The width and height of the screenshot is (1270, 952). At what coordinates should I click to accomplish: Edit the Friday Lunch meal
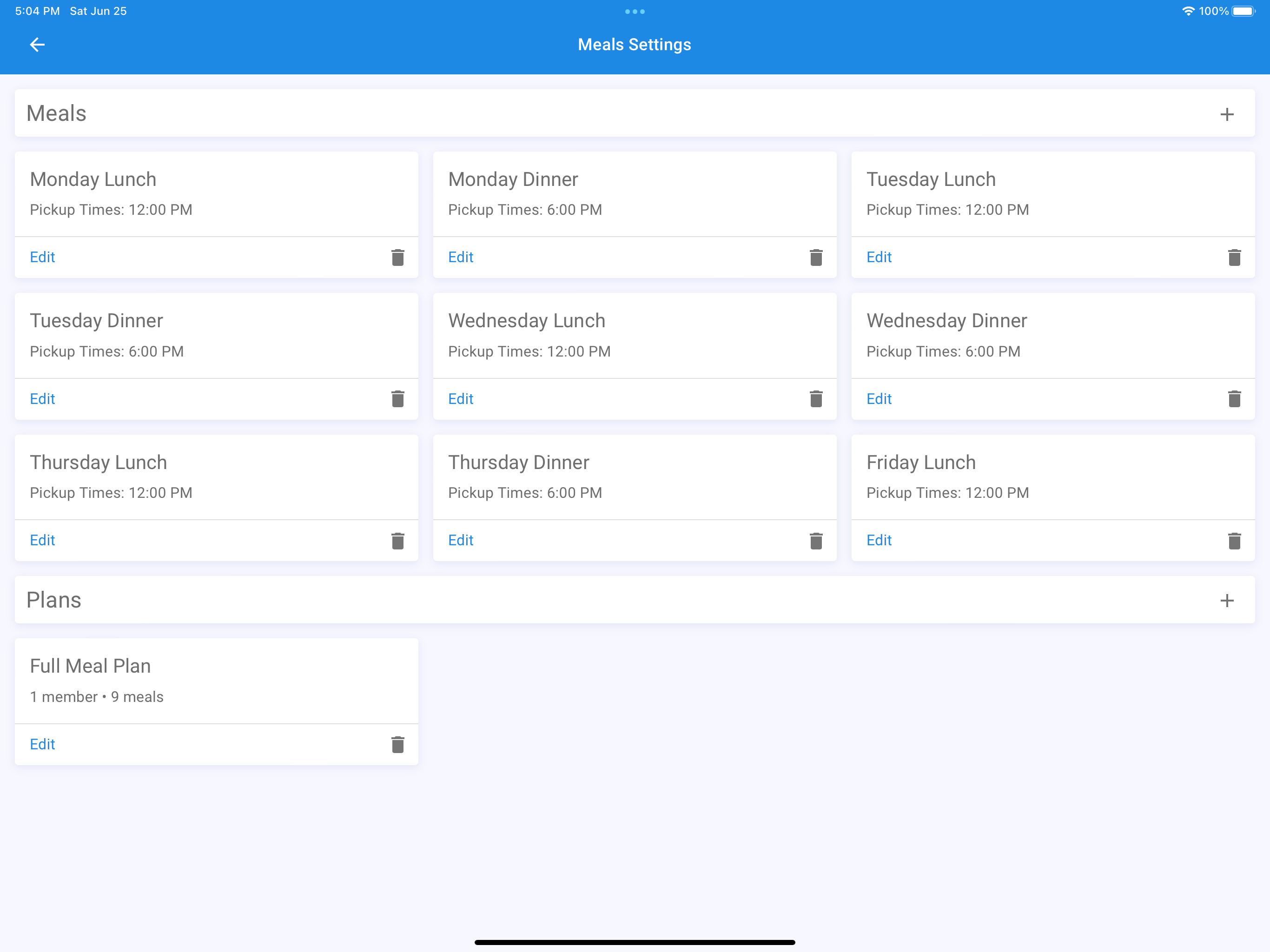click(x=879, y=540)
